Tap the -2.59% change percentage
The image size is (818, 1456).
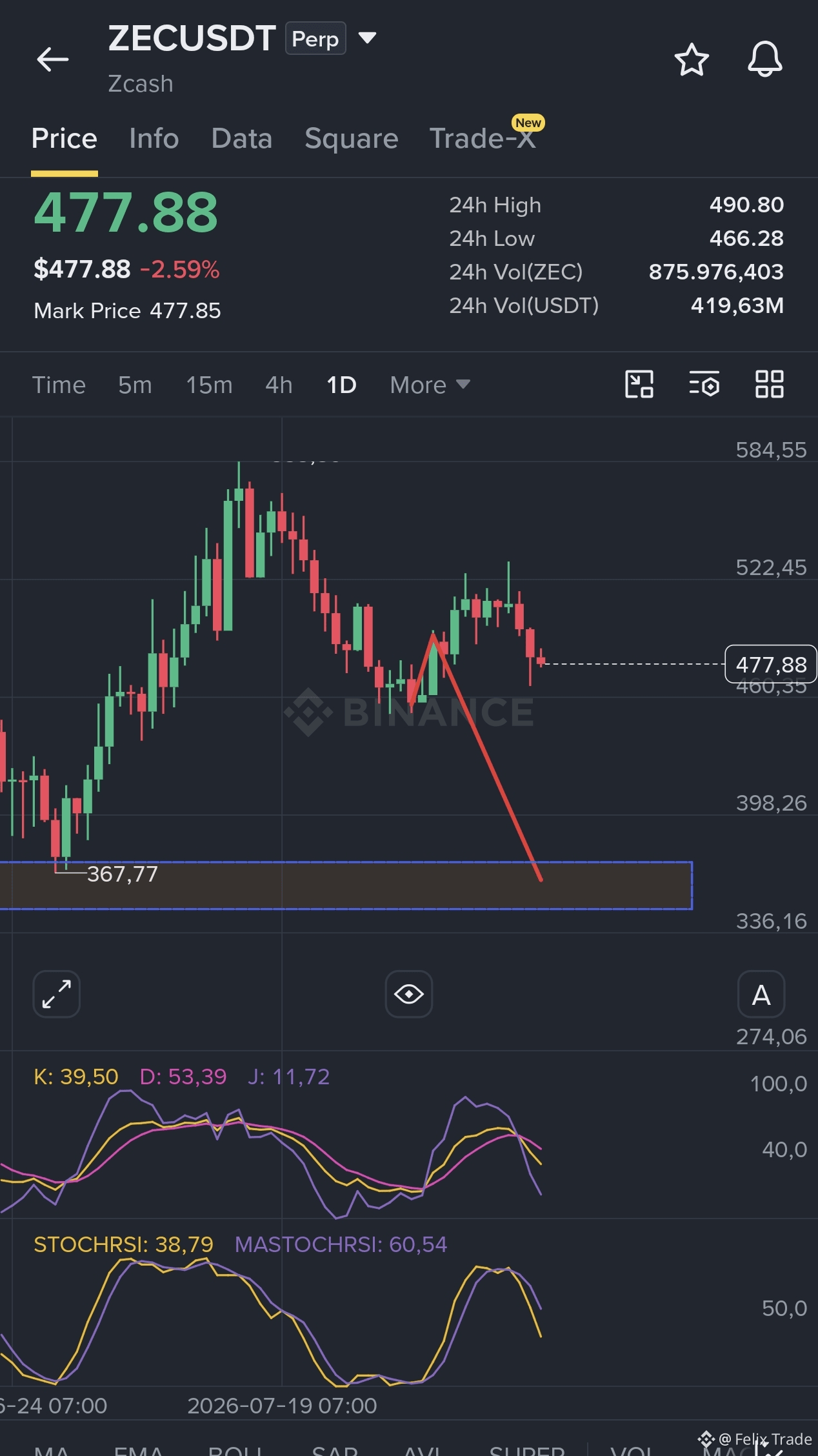[180, 270]
